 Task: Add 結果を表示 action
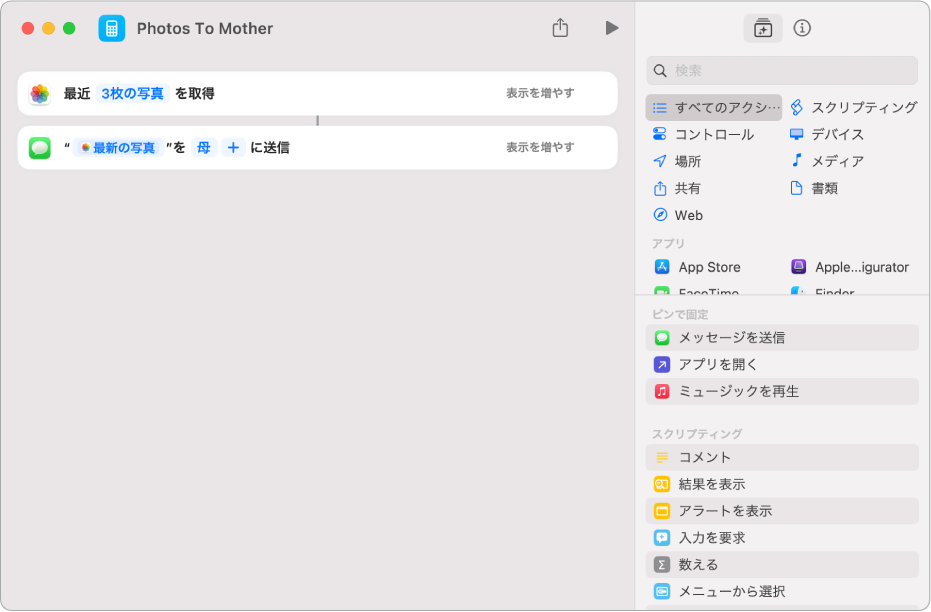[782, 484]
